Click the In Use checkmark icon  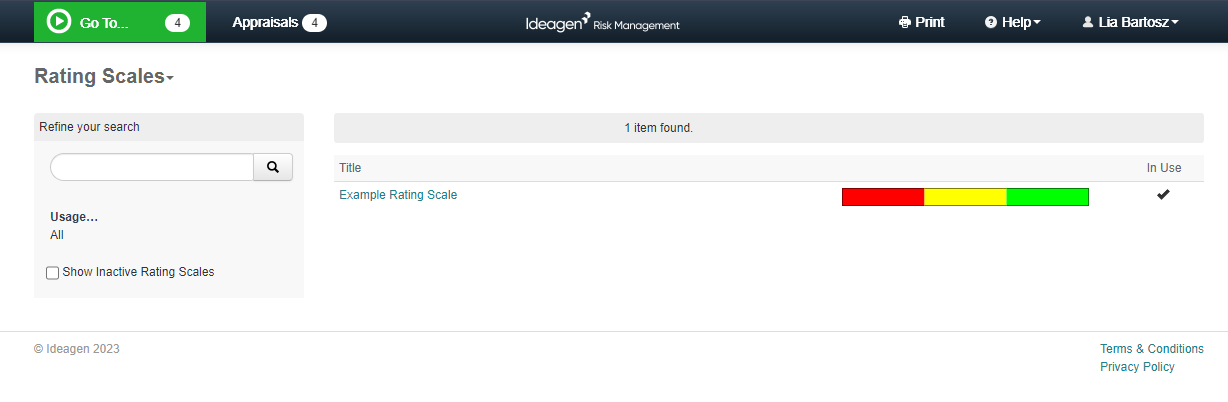[x=1163, y=195]
